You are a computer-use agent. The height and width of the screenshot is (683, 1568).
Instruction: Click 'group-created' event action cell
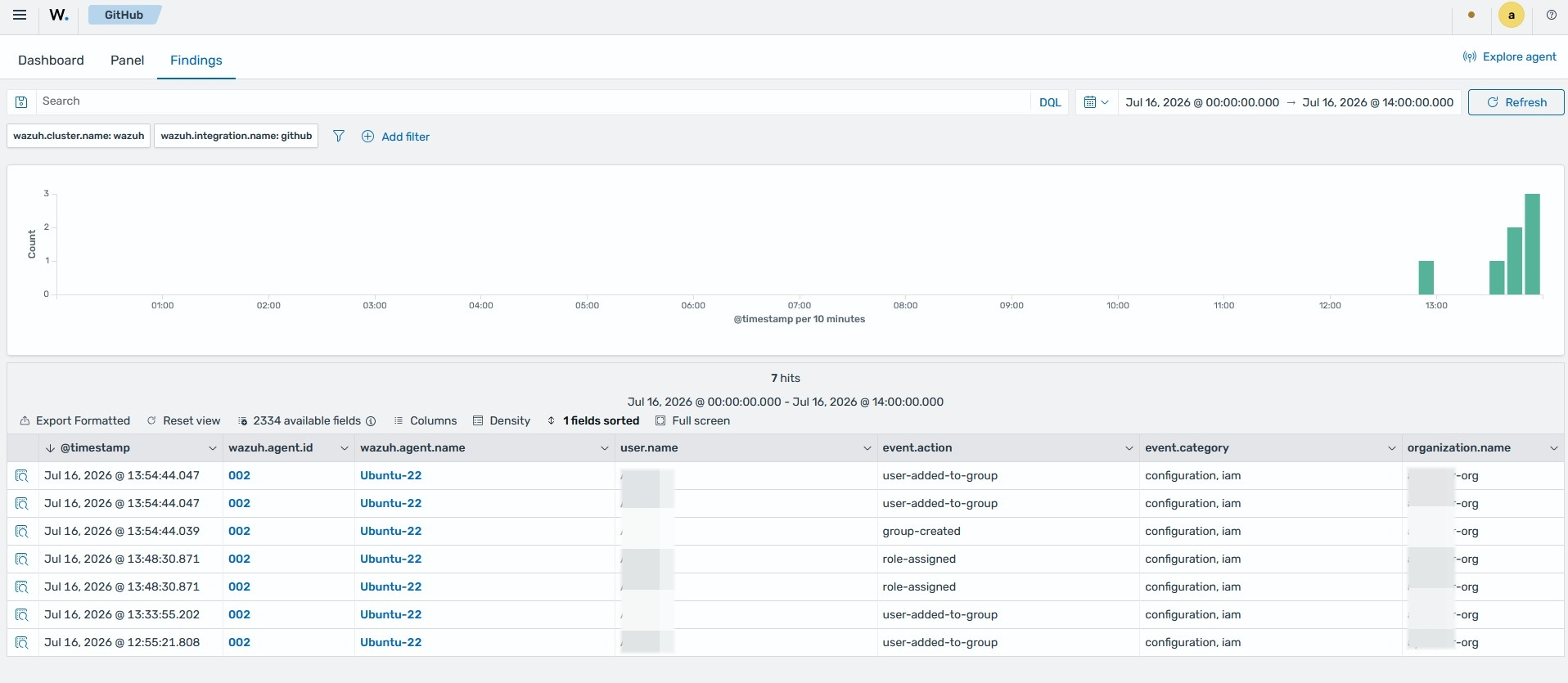point(921,531)
